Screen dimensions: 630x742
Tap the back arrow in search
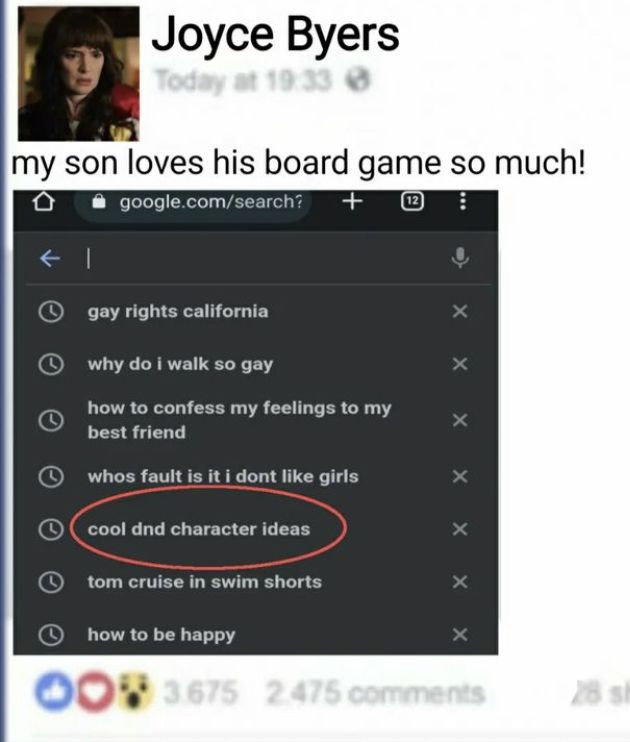[x=50, y=258]
